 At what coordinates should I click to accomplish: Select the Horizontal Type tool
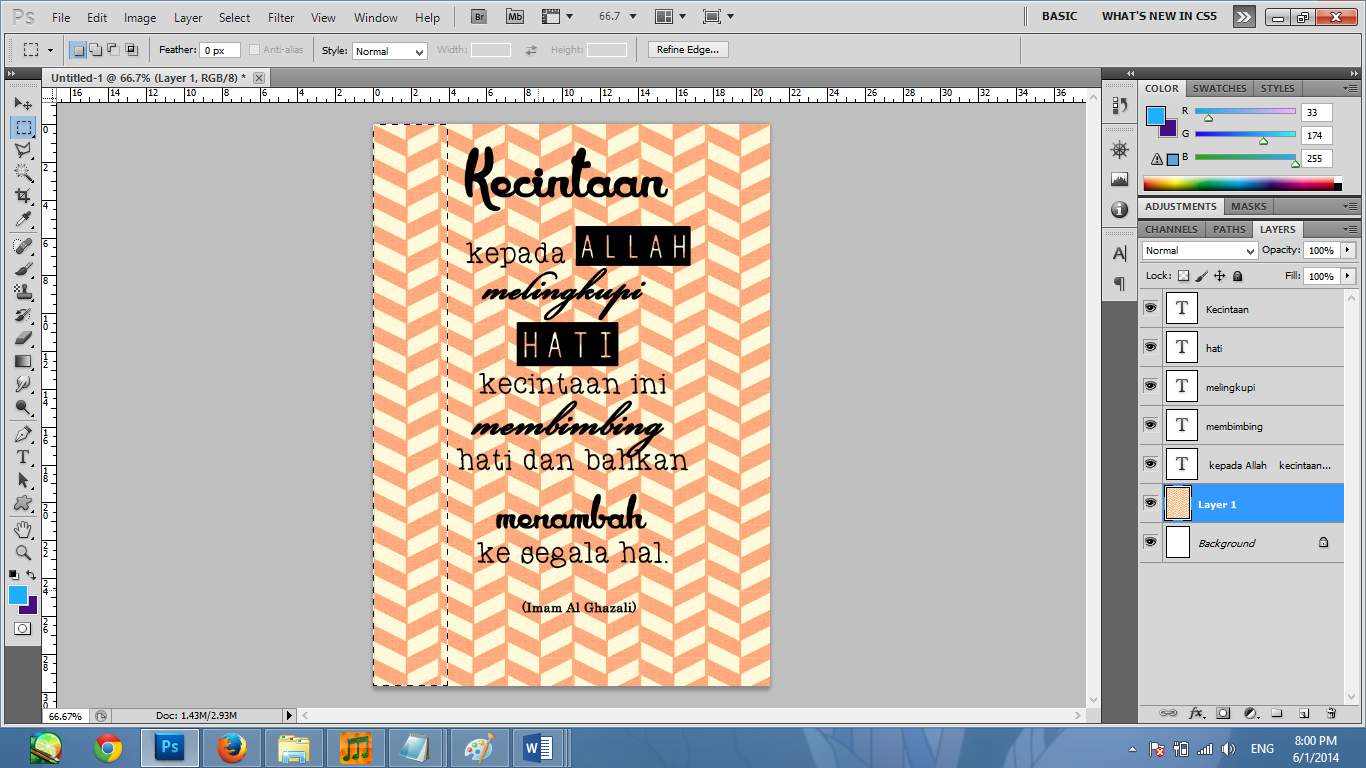tap(22, 457)
